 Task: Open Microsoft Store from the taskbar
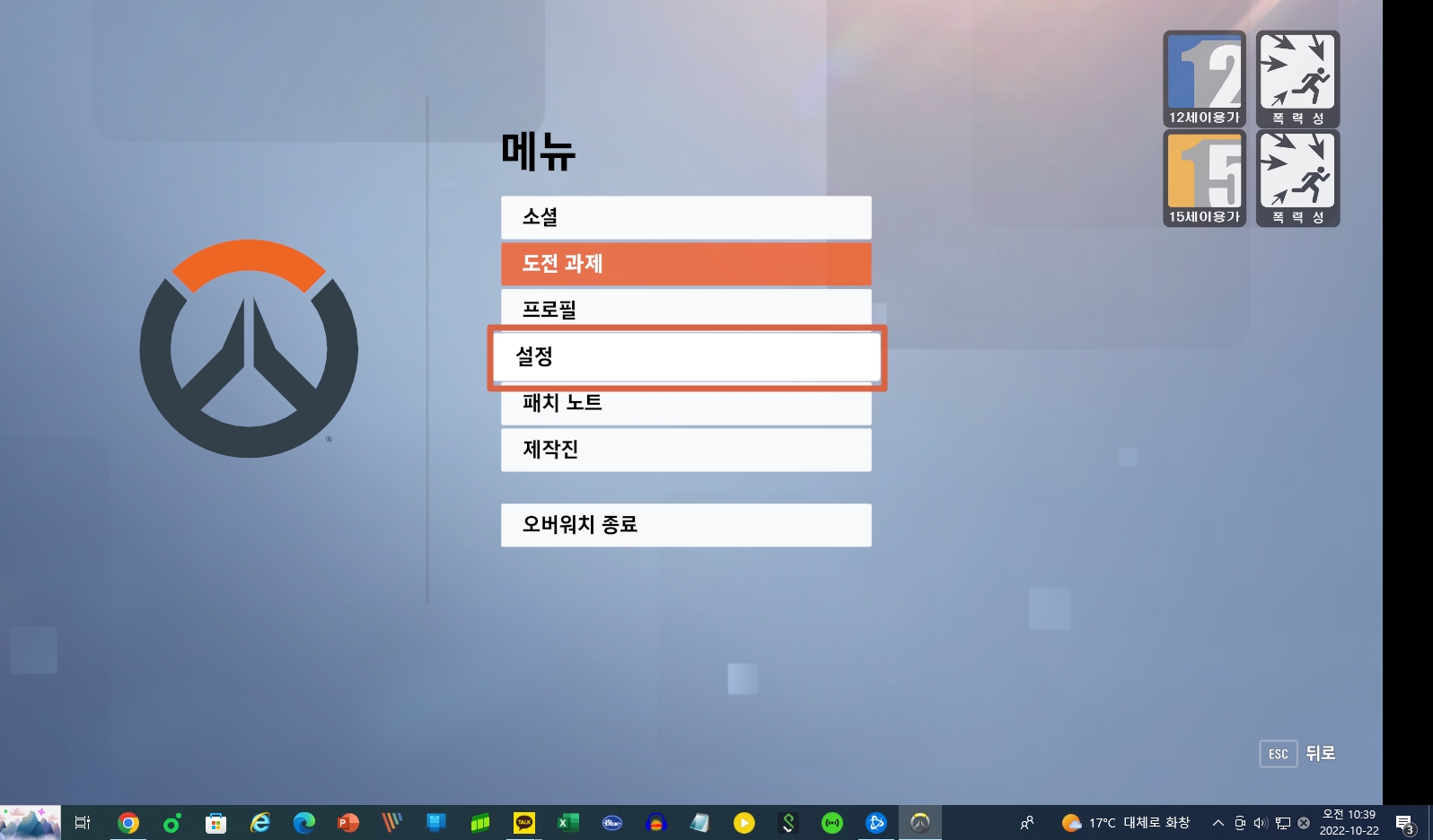point(215,823)
